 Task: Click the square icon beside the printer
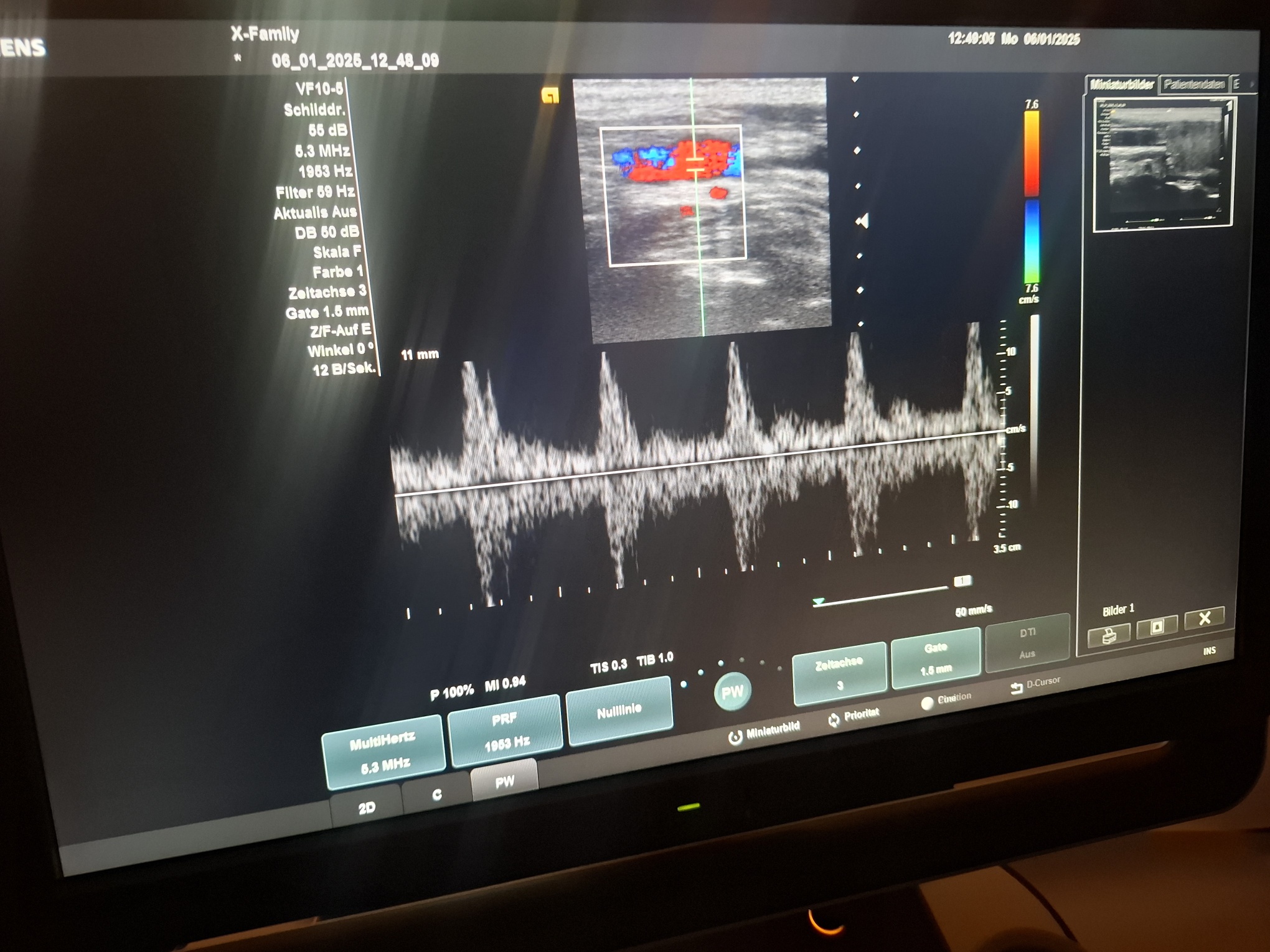tap(1157, 626)
